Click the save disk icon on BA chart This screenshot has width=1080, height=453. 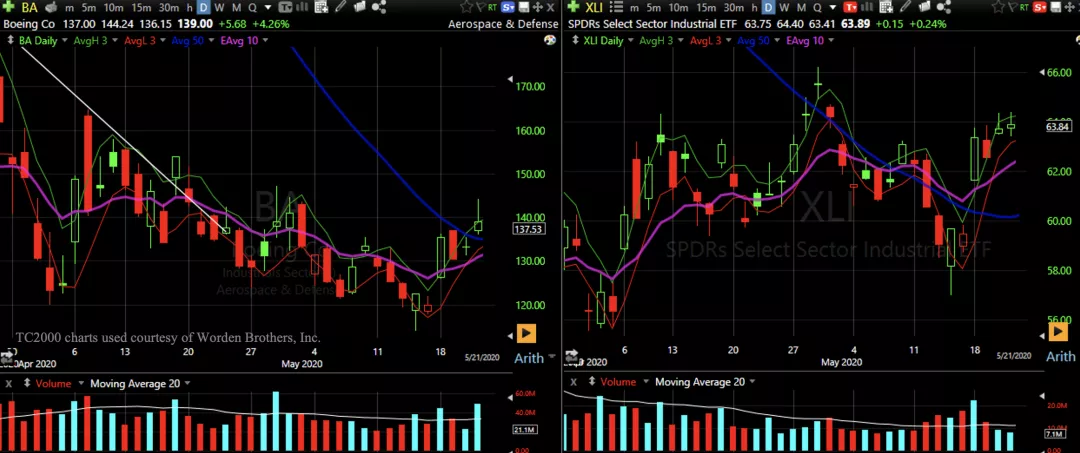(523, 7)
